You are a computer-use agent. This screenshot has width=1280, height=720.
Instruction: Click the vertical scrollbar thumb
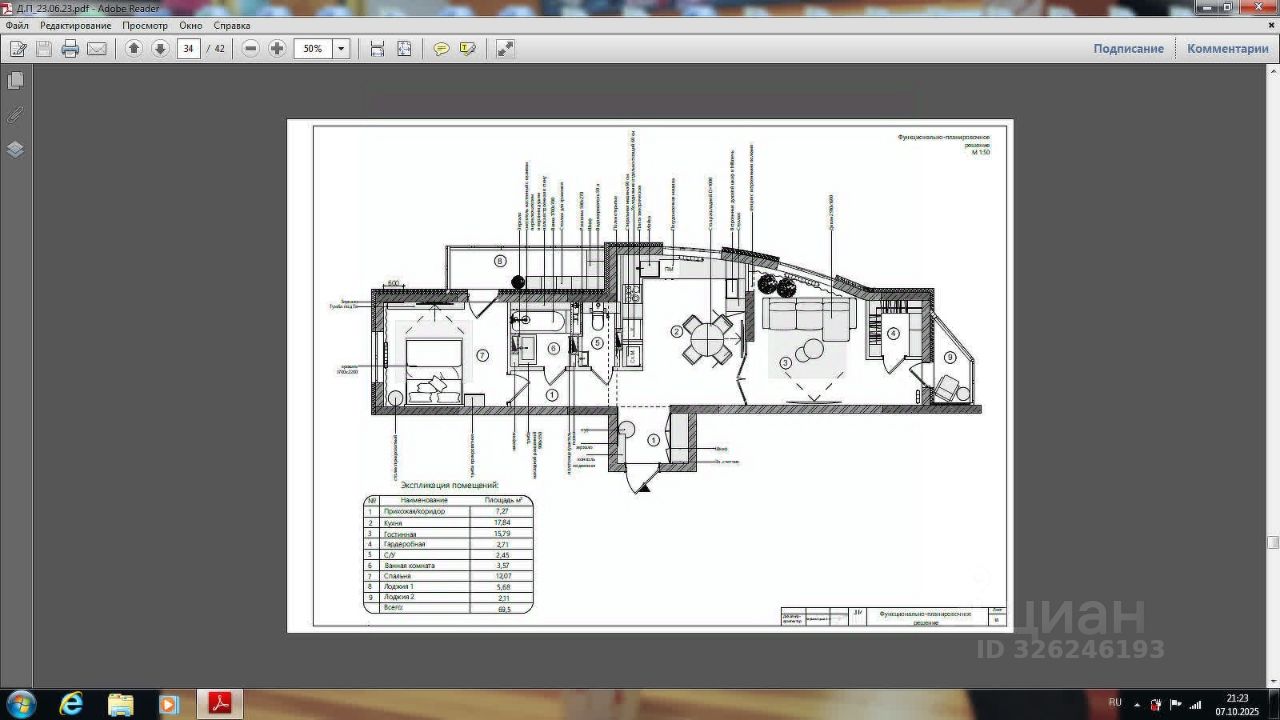1273,543
